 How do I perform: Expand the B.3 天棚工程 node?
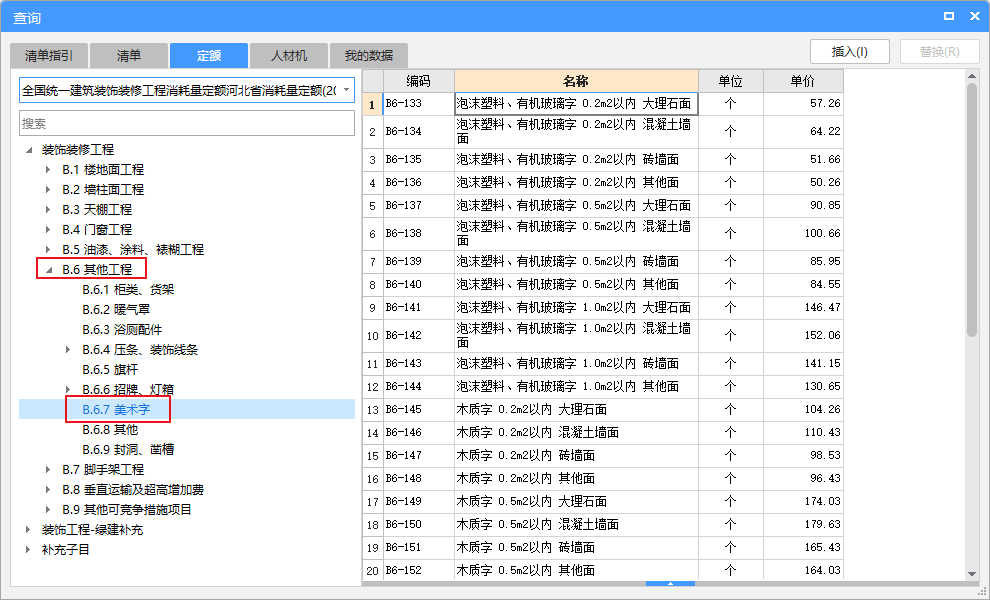coord(48,210)
